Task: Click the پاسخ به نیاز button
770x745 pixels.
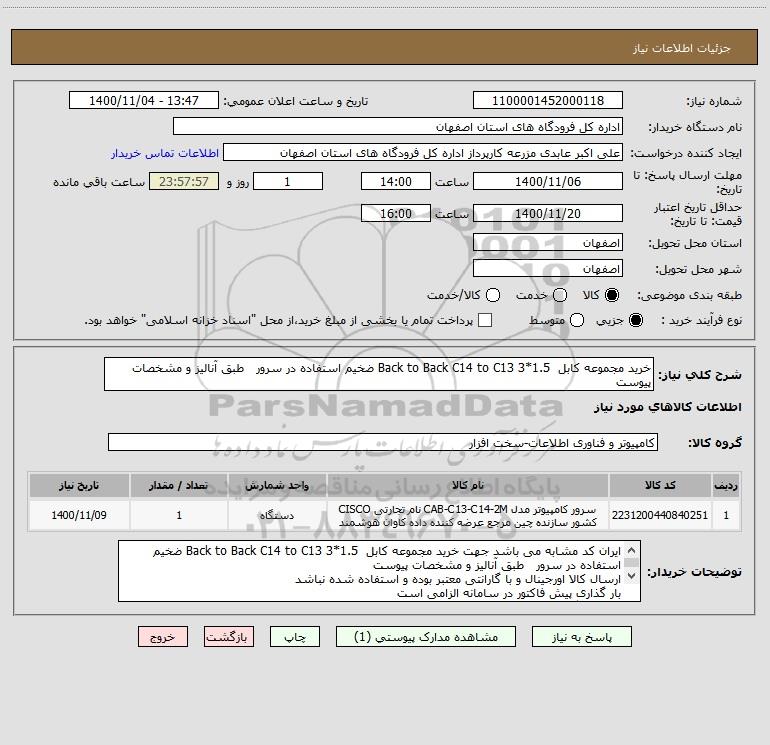Action: (581, 636)
